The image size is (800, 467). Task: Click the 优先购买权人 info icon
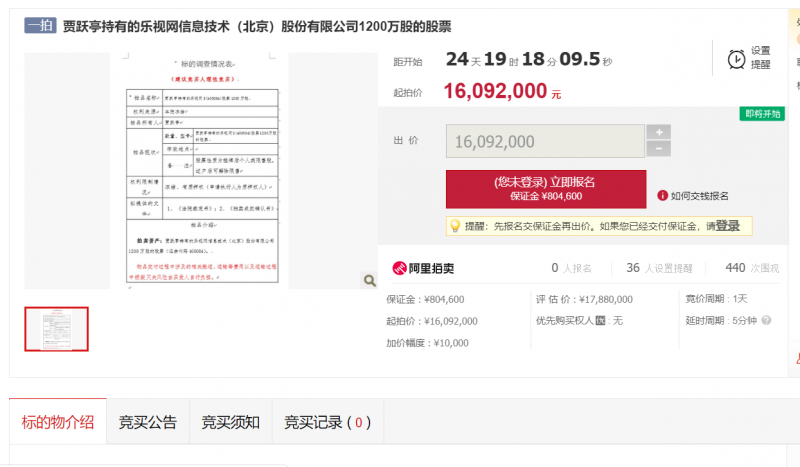pyautogui.click(x=601, y=321)
